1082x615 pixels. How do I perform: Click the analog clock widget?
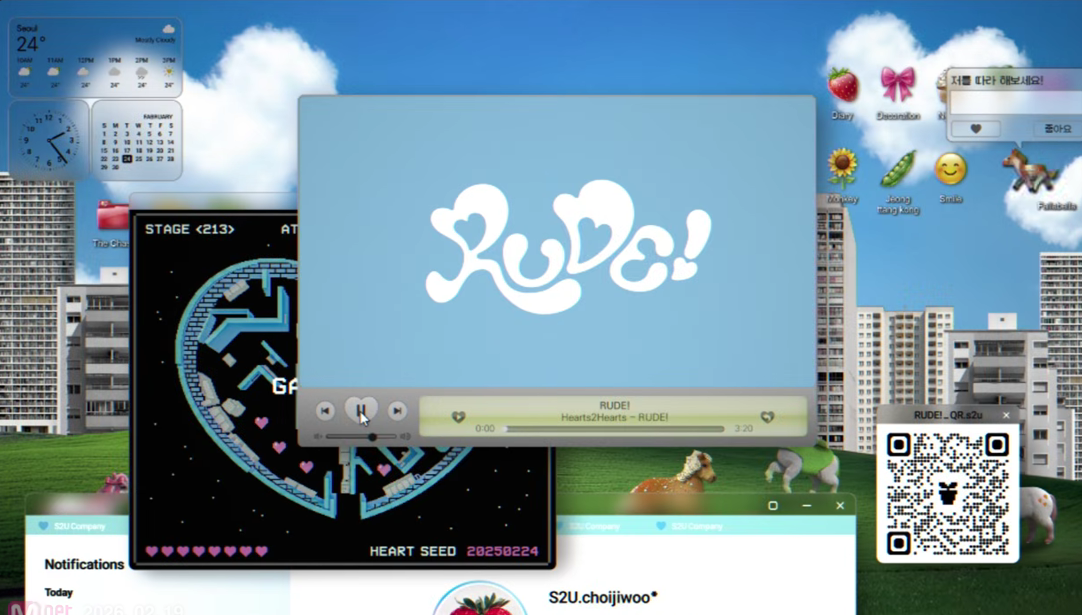point(49,141)
